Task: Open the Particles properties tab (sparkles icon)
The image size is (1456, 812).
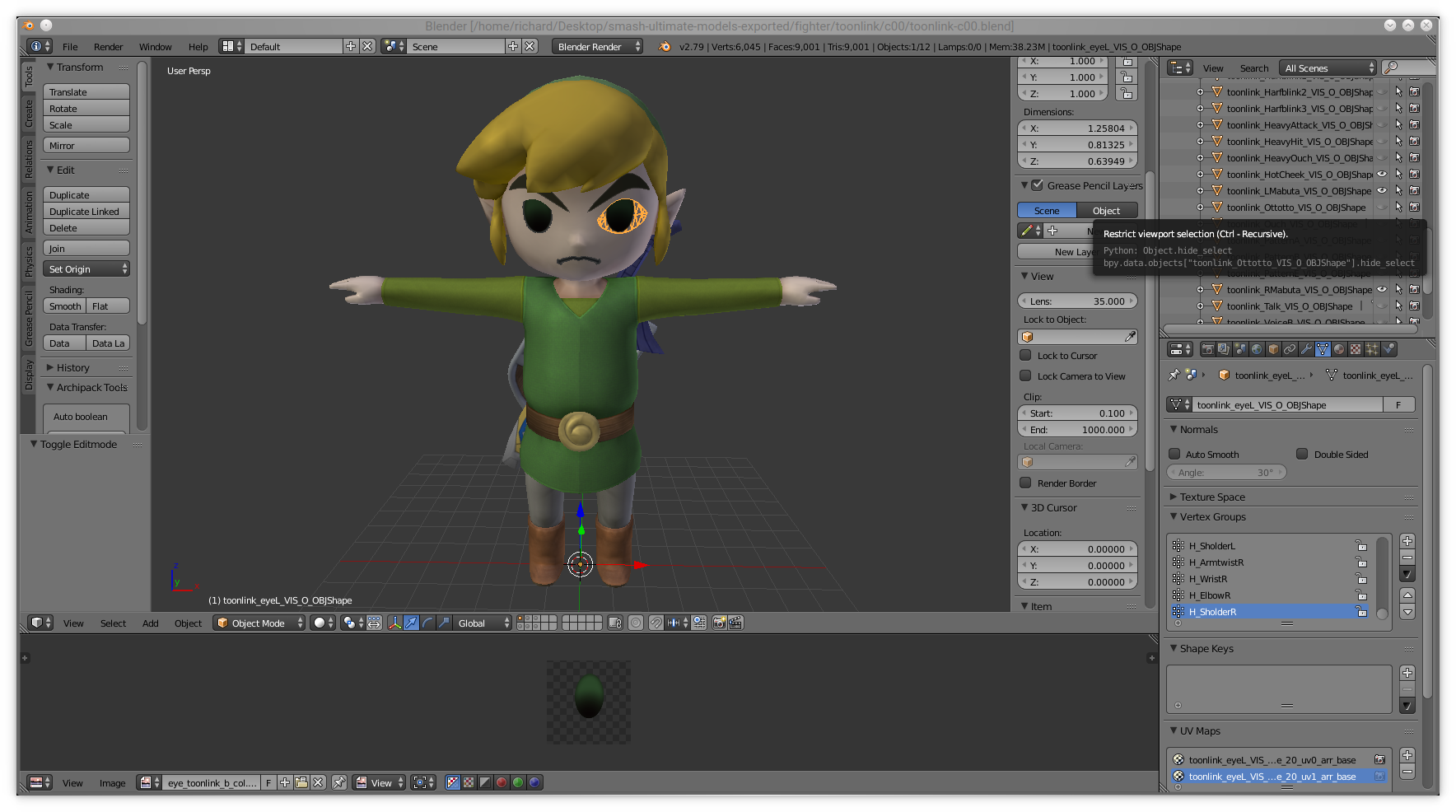Action: pos(1372,349)
